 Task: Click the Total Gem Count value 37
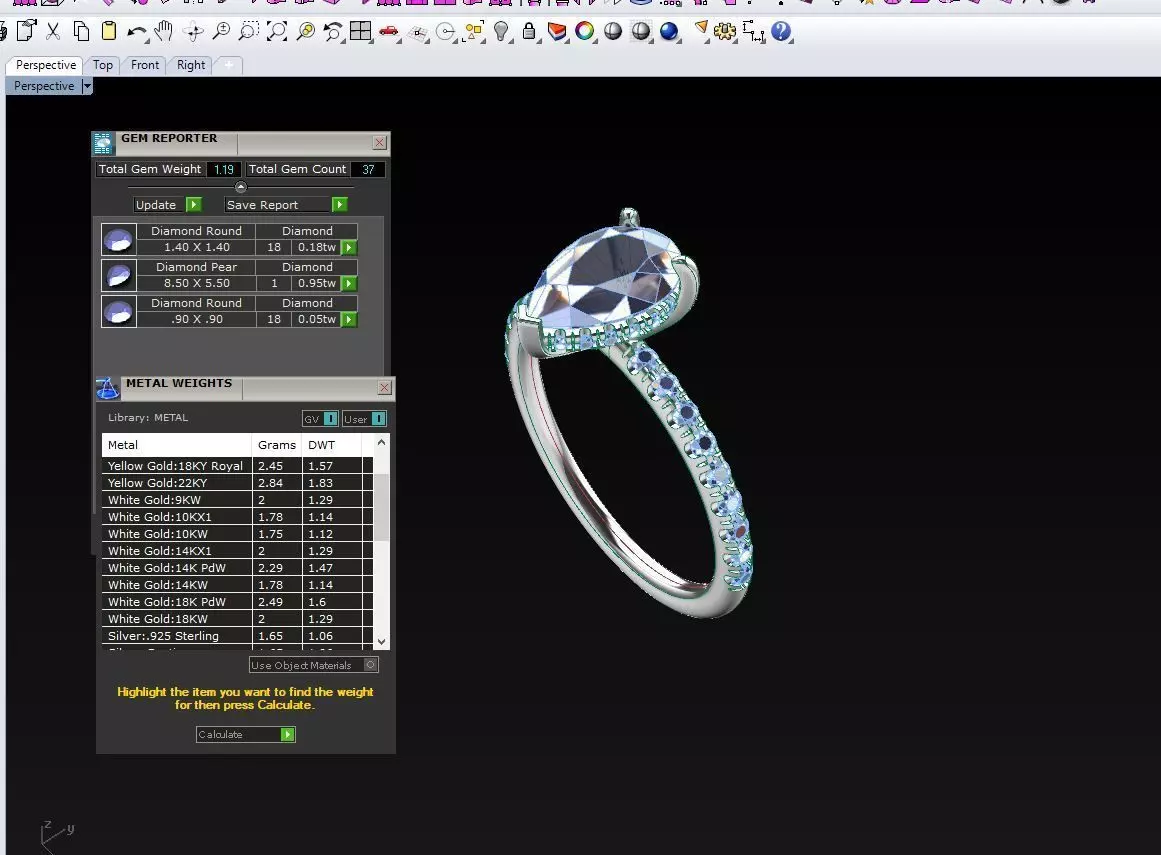tap(368, 170)
